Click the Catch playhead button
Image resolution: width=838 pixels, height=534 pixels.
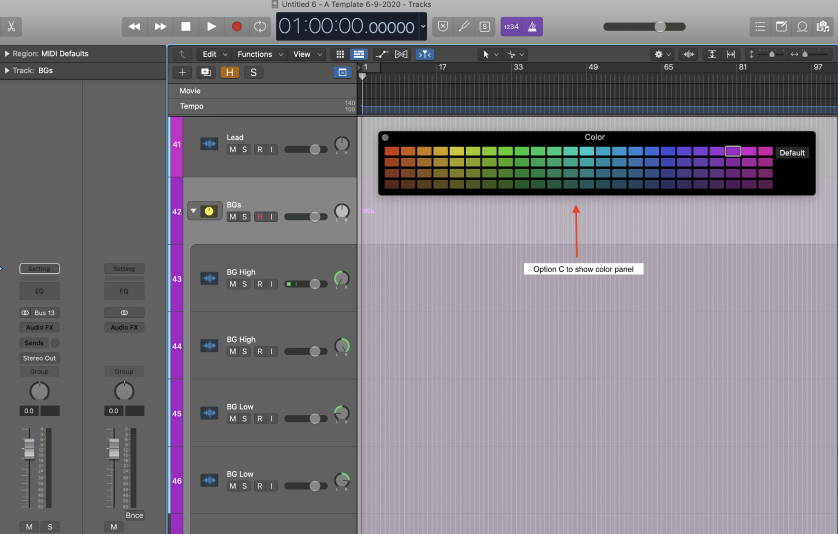coord(425,54)
